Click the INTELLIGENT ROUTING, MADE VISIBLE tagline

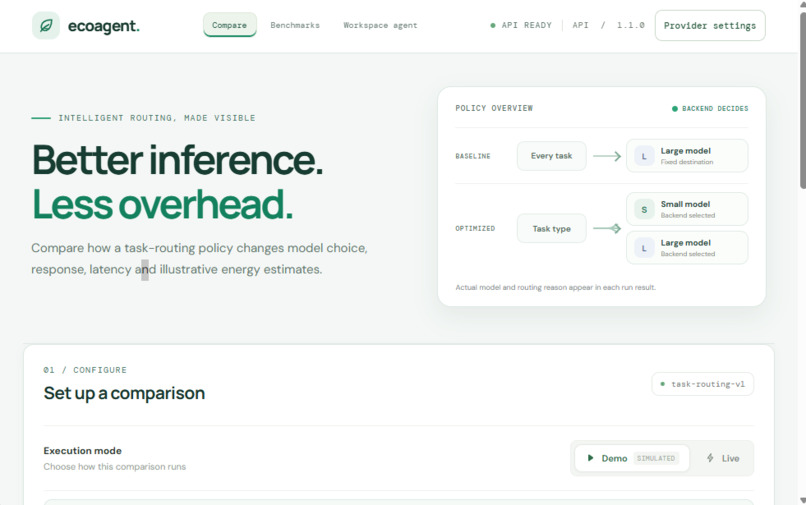(157, 118)
